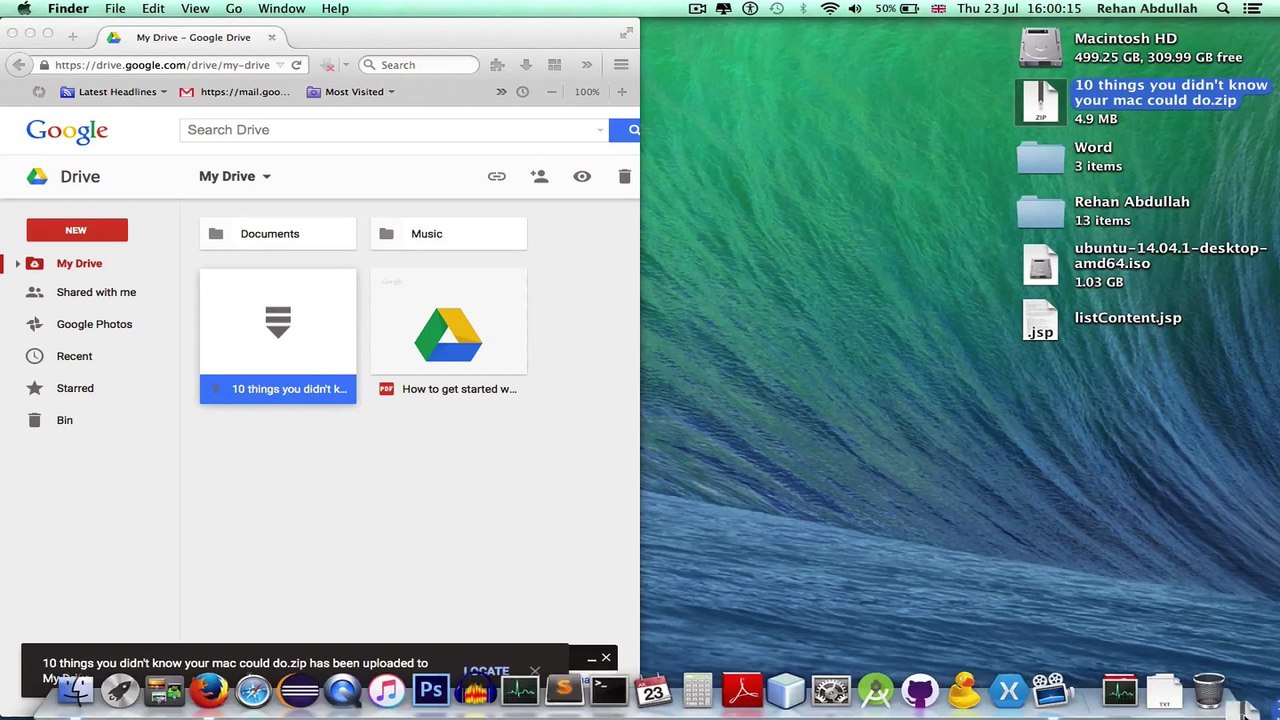
Task: Open the URL bar history dropdown arrow
Action: (280, 65)
